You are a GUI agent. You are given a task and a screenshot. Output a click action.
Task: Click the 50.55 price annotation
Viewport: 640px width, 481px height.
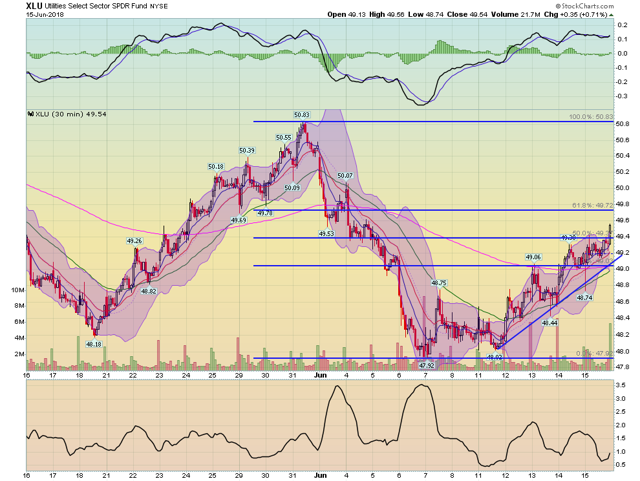[x=284, y=138]
